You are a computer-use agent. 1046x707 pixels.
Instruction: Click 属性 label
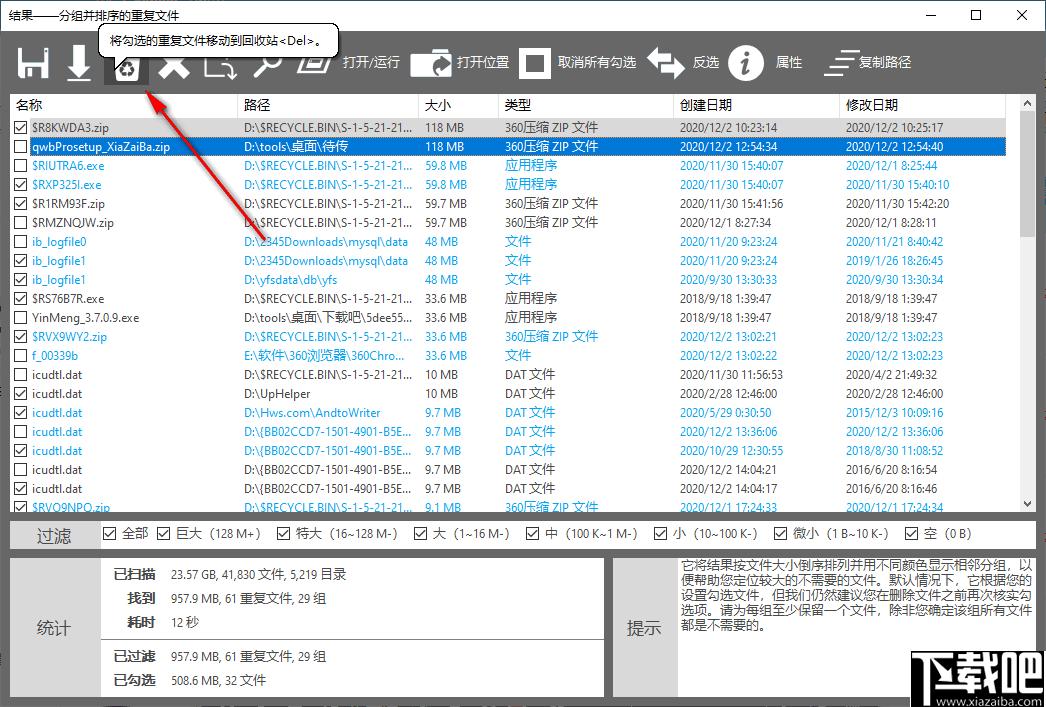pos(789,63)
